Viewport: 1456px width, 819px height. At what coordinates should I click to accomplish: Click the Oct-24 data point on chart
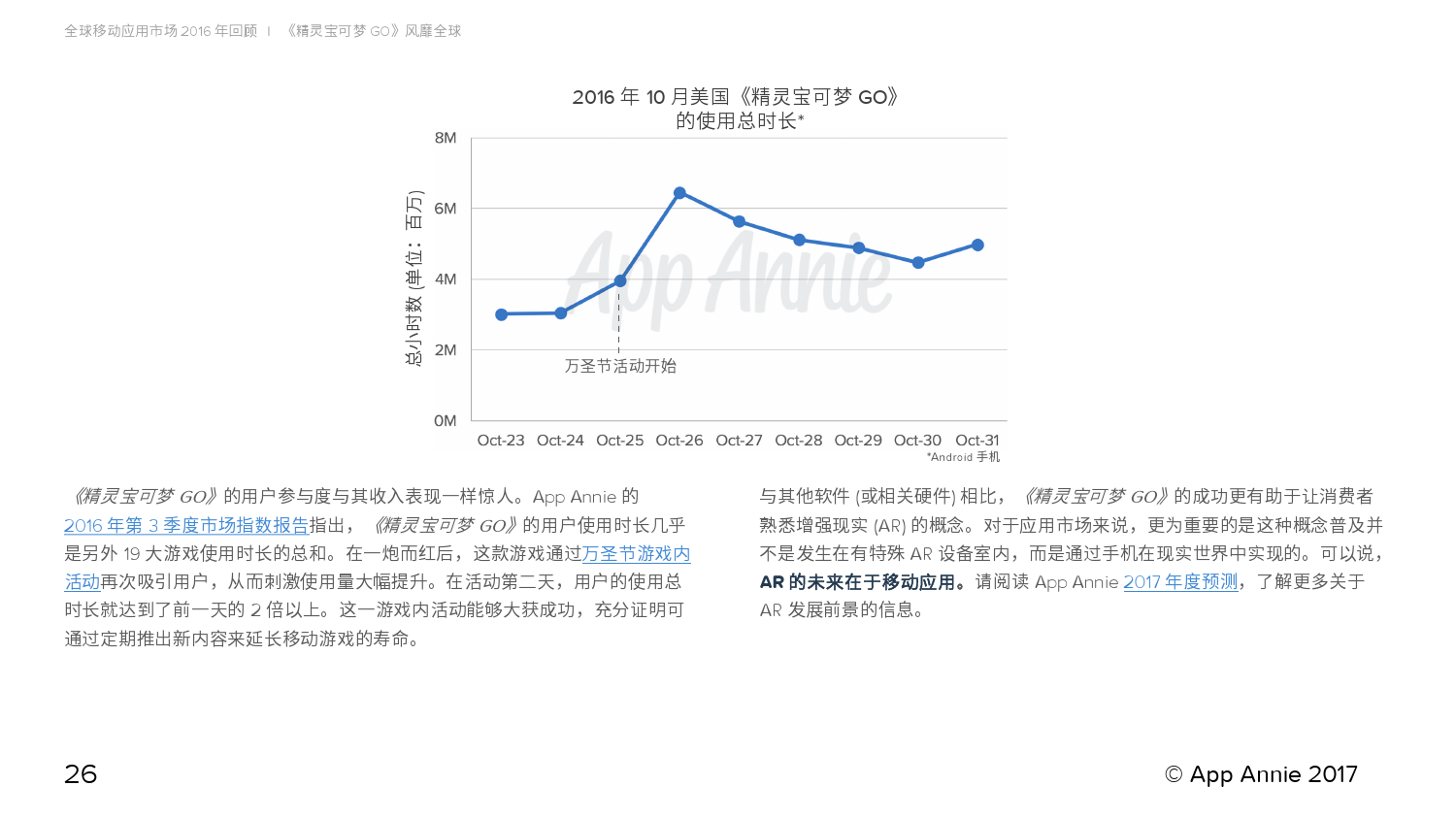click(561, 313)
